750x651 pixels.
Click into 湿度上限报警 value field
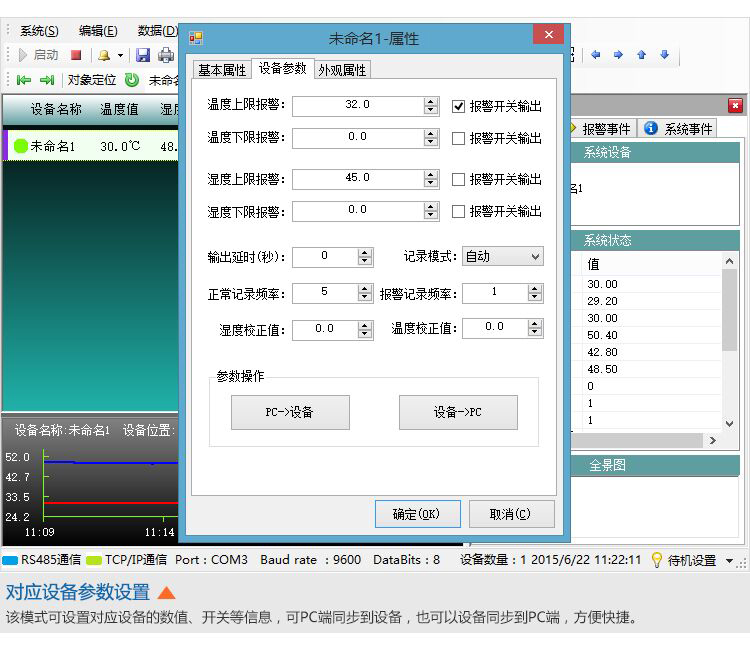[358, 179]
